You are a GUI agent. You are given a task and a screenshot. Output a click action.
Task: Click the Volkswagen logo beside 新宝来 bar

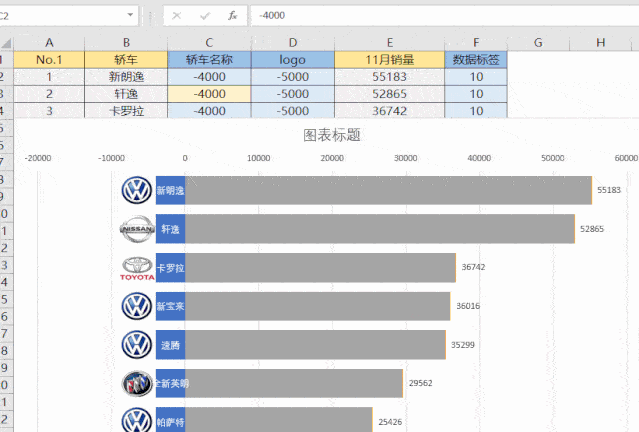(x=137, y=306)
